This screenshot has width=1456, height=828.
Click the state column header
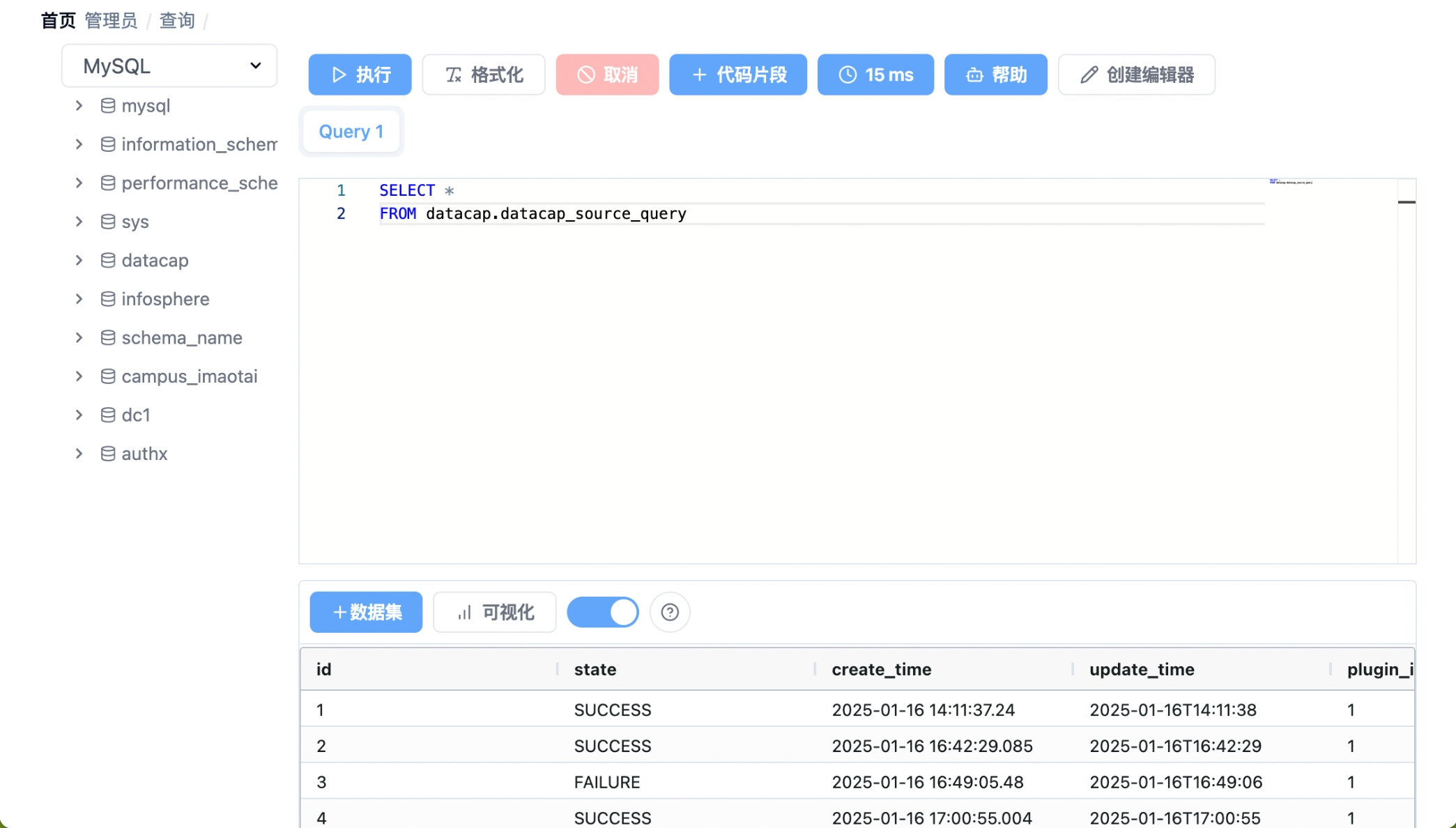595,670
